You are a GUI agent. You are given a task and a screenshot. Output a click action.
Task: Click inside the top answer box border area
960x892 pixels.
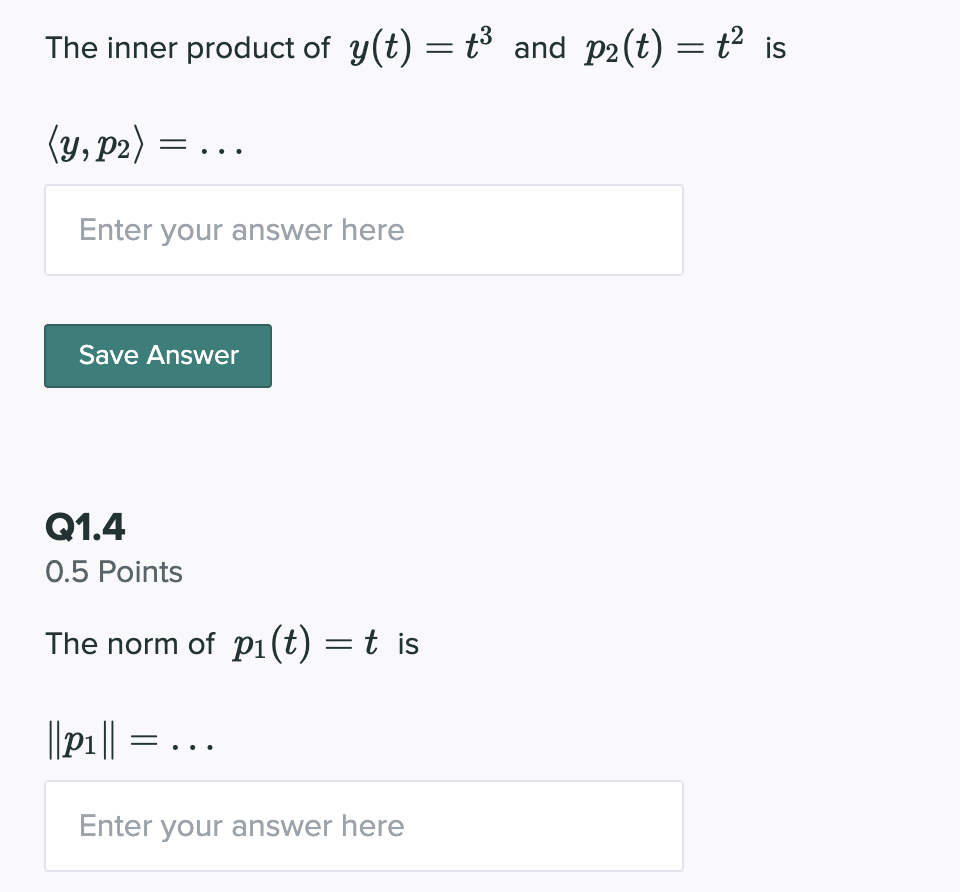(364, 230)
